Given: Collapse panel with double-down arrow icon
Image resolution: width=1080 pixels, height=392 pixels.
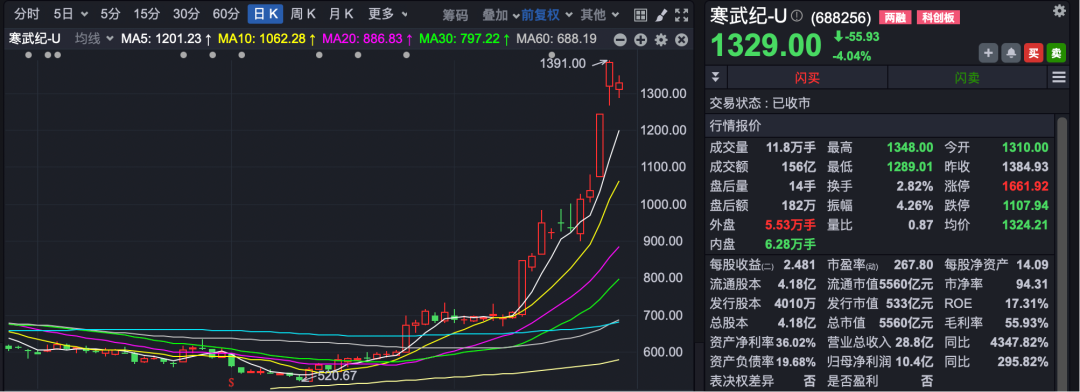Looking at the screenshot, I should [x=716, y=77].
